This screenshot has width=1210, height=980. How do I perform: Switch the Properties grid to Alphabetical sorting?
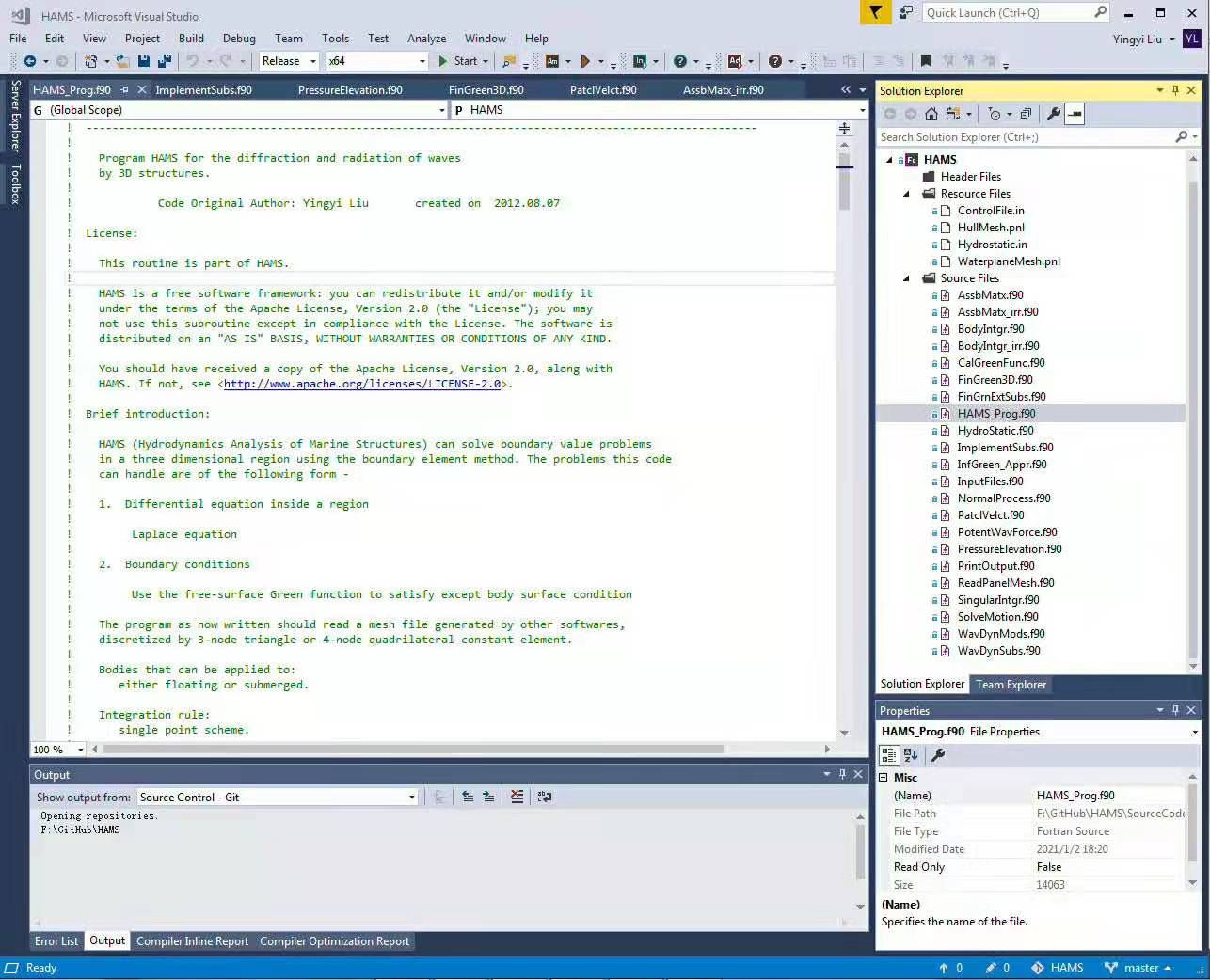911,754
